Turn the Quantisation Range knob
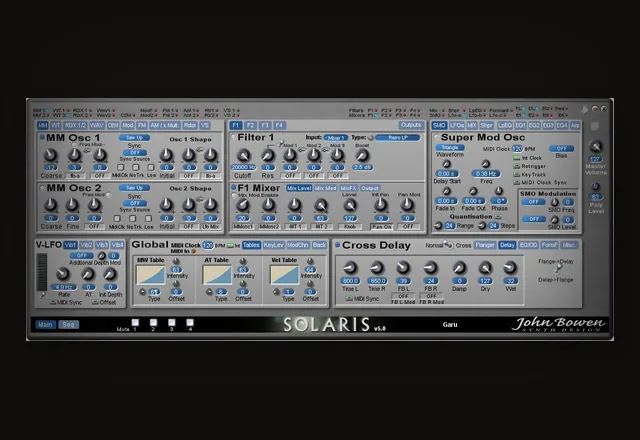This screenshot has height=440, width=640. [438, 226]
